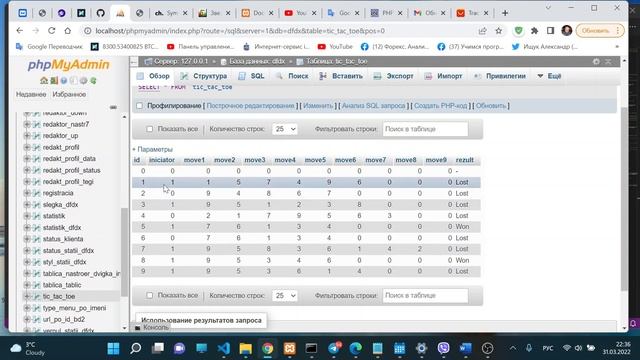Viewport: 640px width, 360px height.
Task: Click the page settings gear icon in phpMyAdmin header
Action: [596, 61]
